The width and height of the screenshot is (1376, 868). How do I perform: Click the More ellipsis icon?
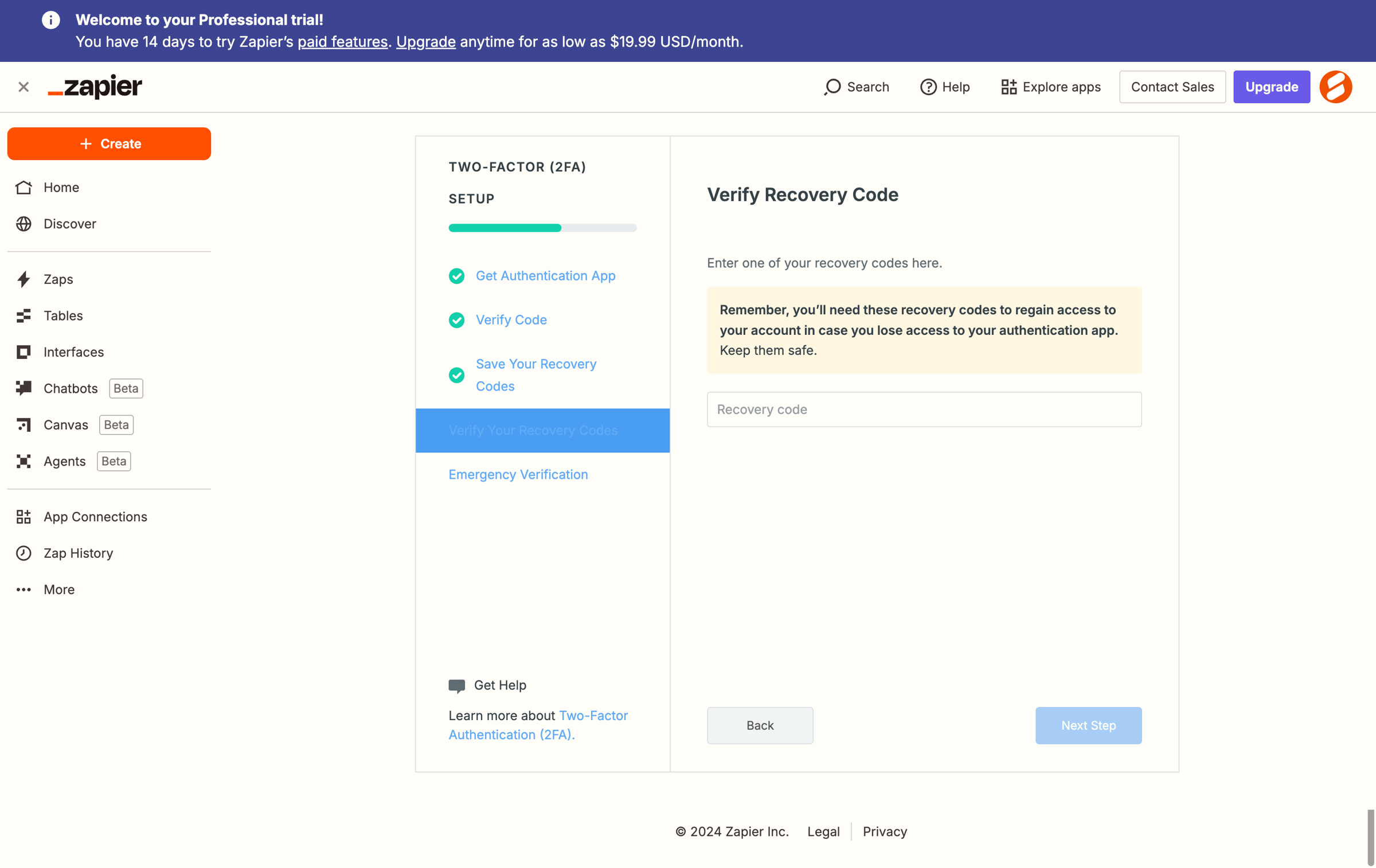pos(24,589)
